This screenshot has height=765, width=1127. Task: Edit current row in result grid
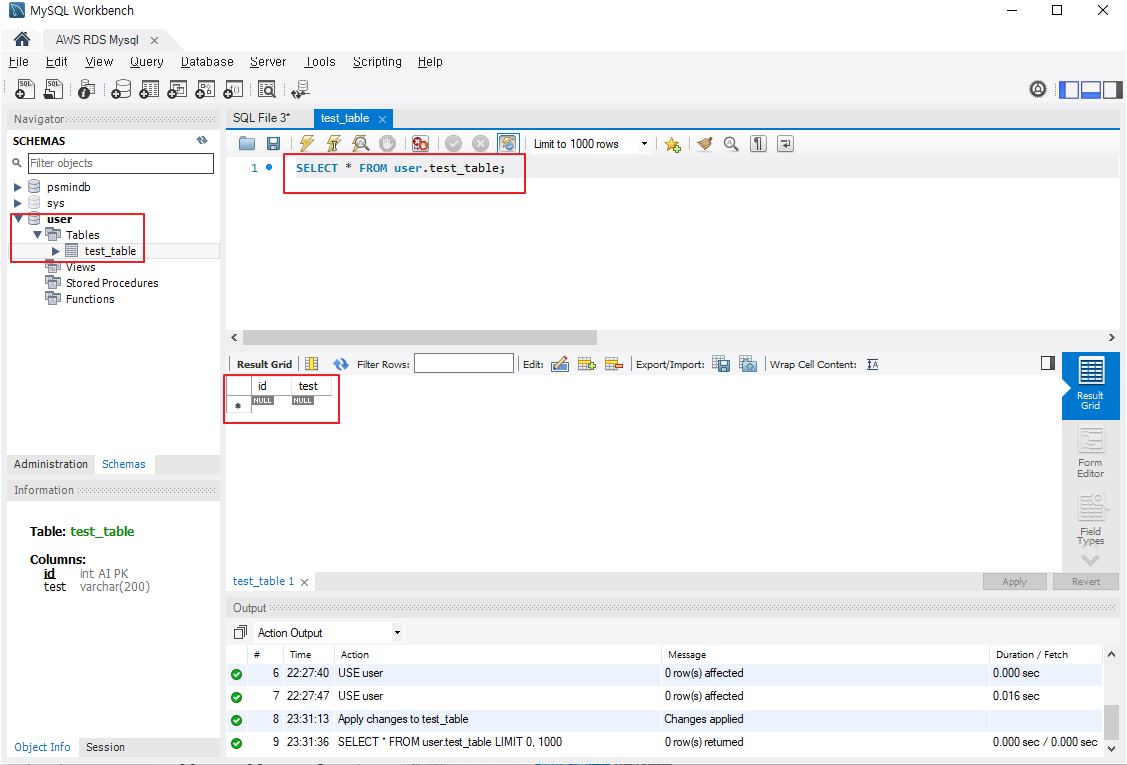[x=560, y=365]
